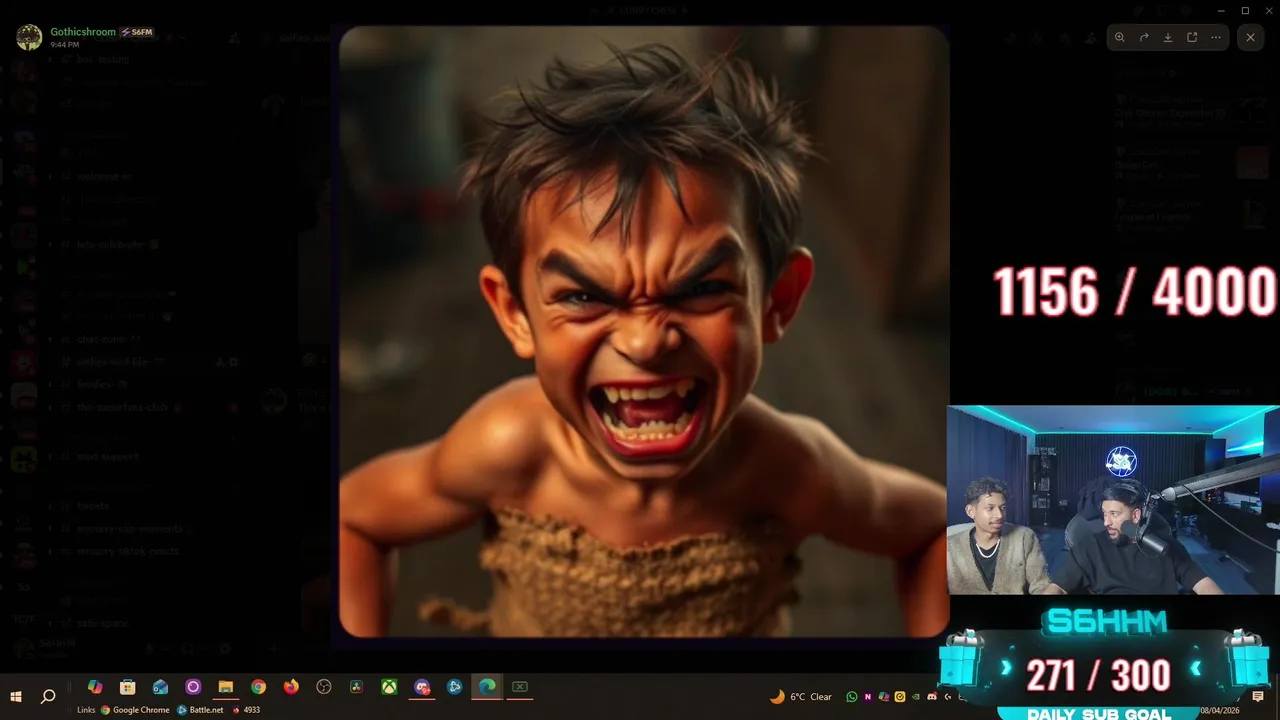The height and width of the screenshot is (720, 1280).
Task: Click the streamer webcam overlay
Action: click(1113, 500)
